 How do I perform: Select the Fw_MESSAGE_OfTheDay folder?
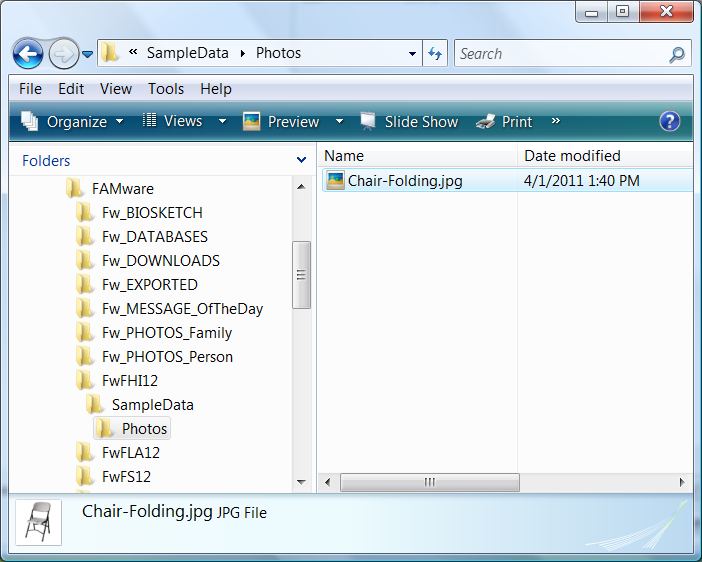click(170, 309)
